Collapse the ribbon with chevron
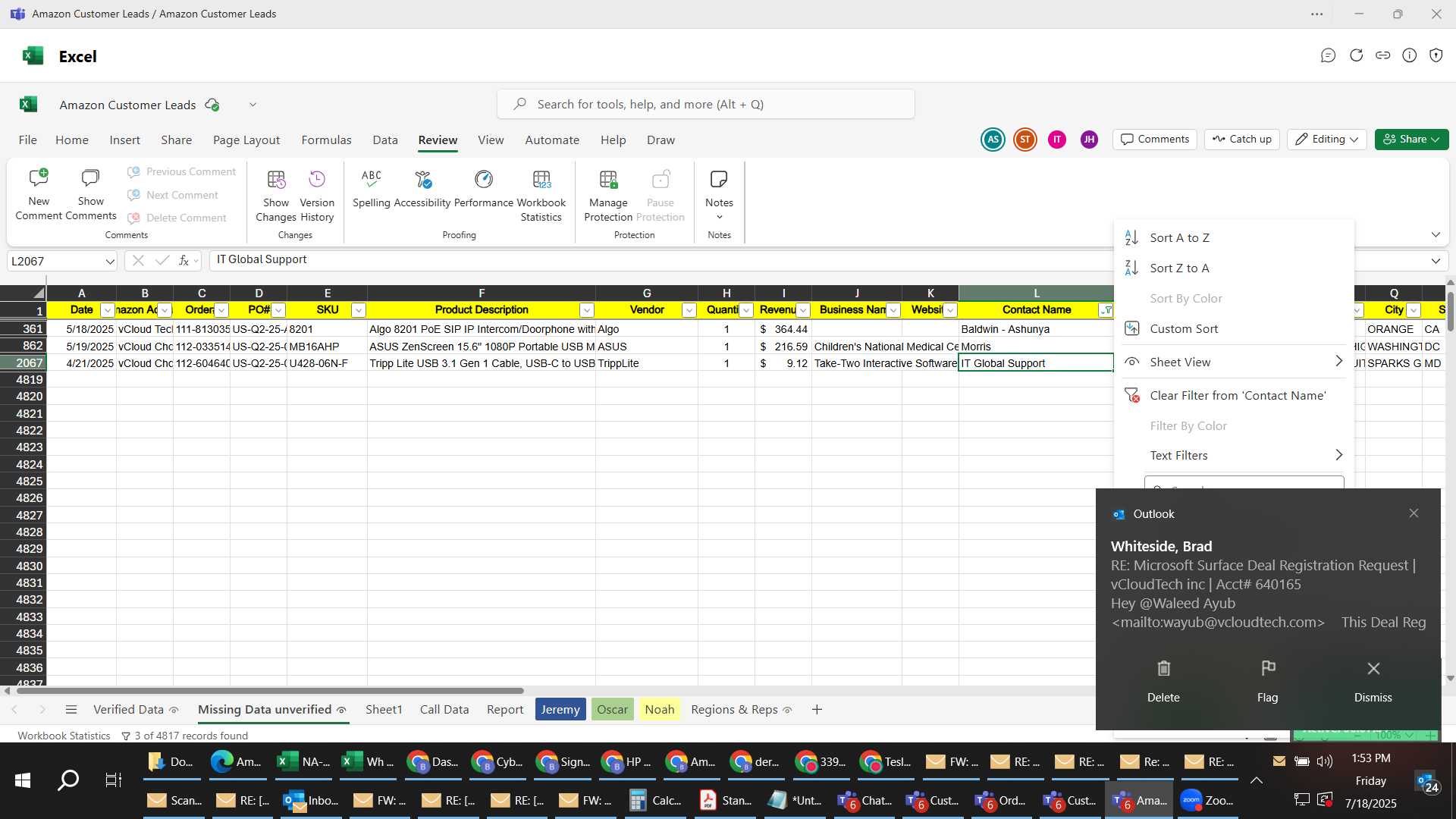The height and width of the screenshot is (819, 1456). tap(1436, 235)
